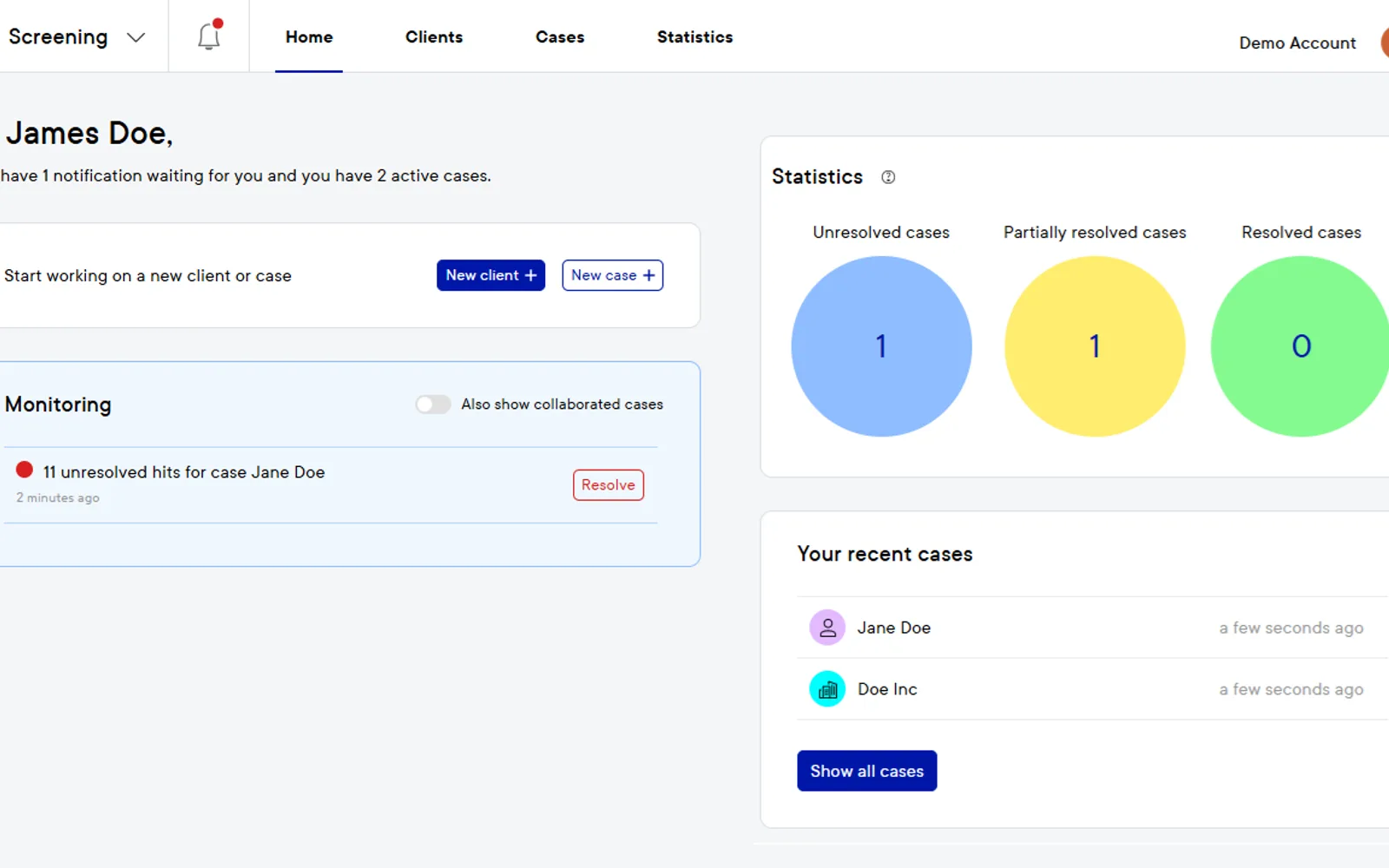This screenshot has width=1389, height=868.
Task: Open the Doe Inc recent case row
Action: tap(1092, 689)
